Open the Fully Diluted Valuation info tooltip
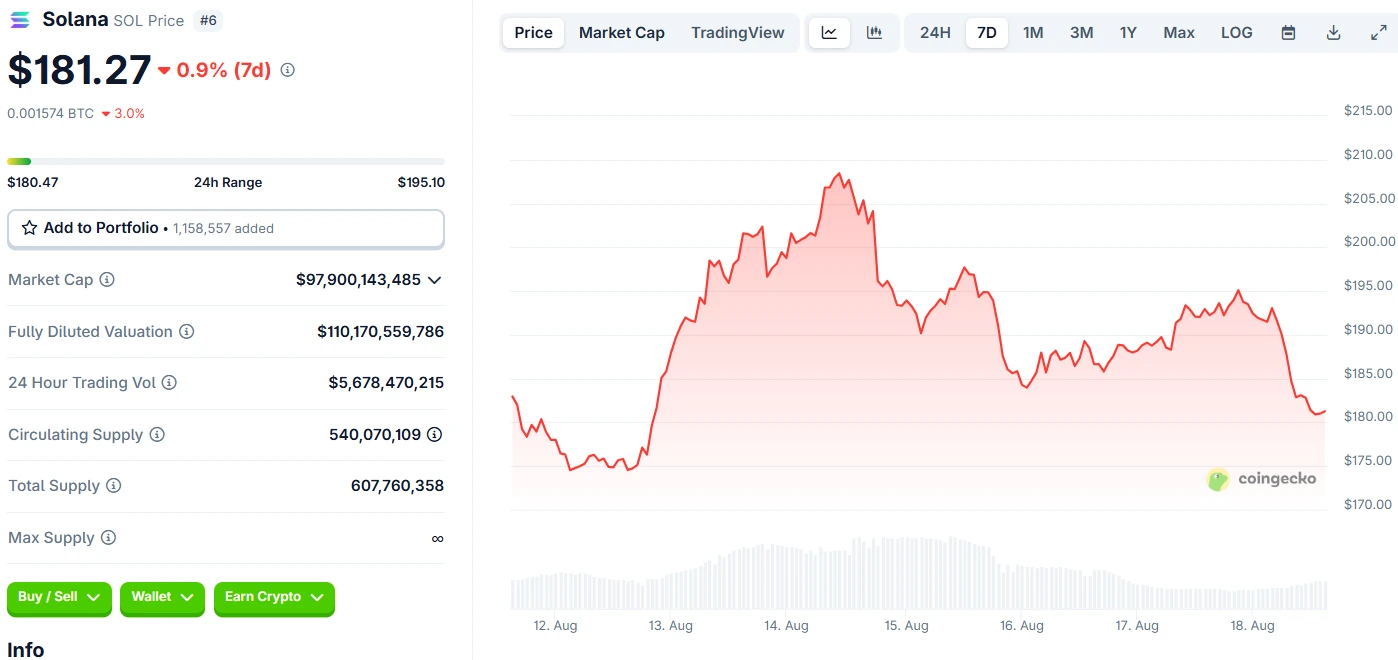Screen dimensions: 1398x660 pos(189,331)
